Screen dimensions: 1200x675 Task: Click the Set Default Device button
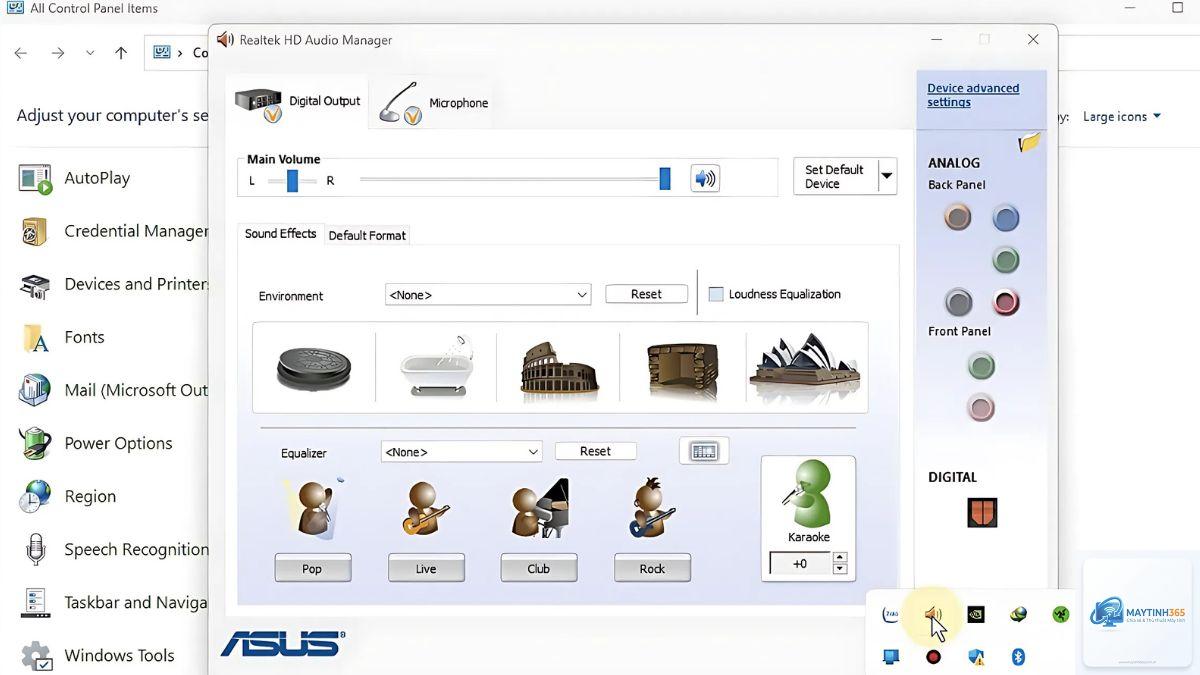click(835, 177)
